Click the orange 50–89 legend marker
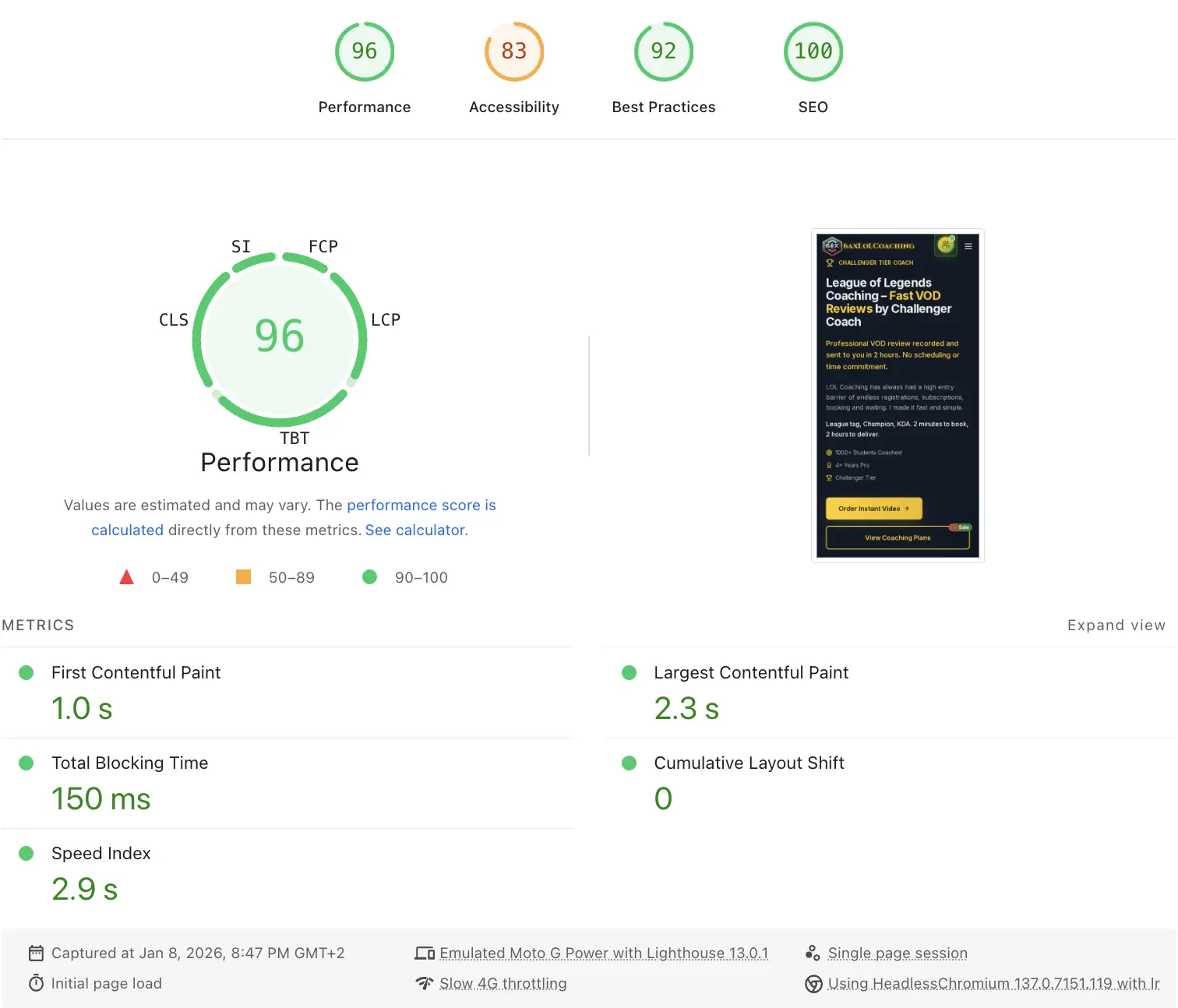 (x=243, y=576)
